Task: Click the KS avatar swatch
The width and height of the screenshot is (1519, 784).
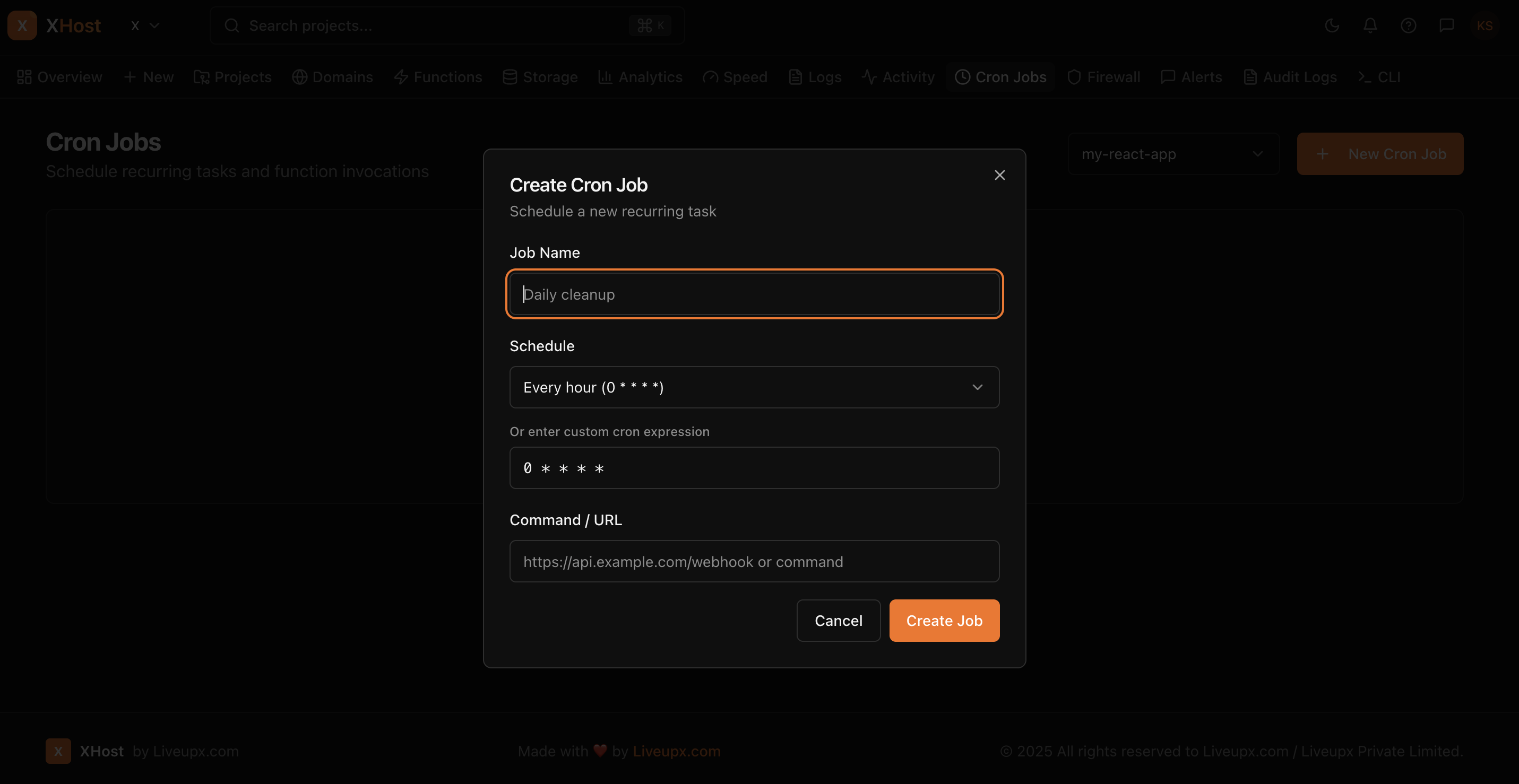Action: point(1486,25)
